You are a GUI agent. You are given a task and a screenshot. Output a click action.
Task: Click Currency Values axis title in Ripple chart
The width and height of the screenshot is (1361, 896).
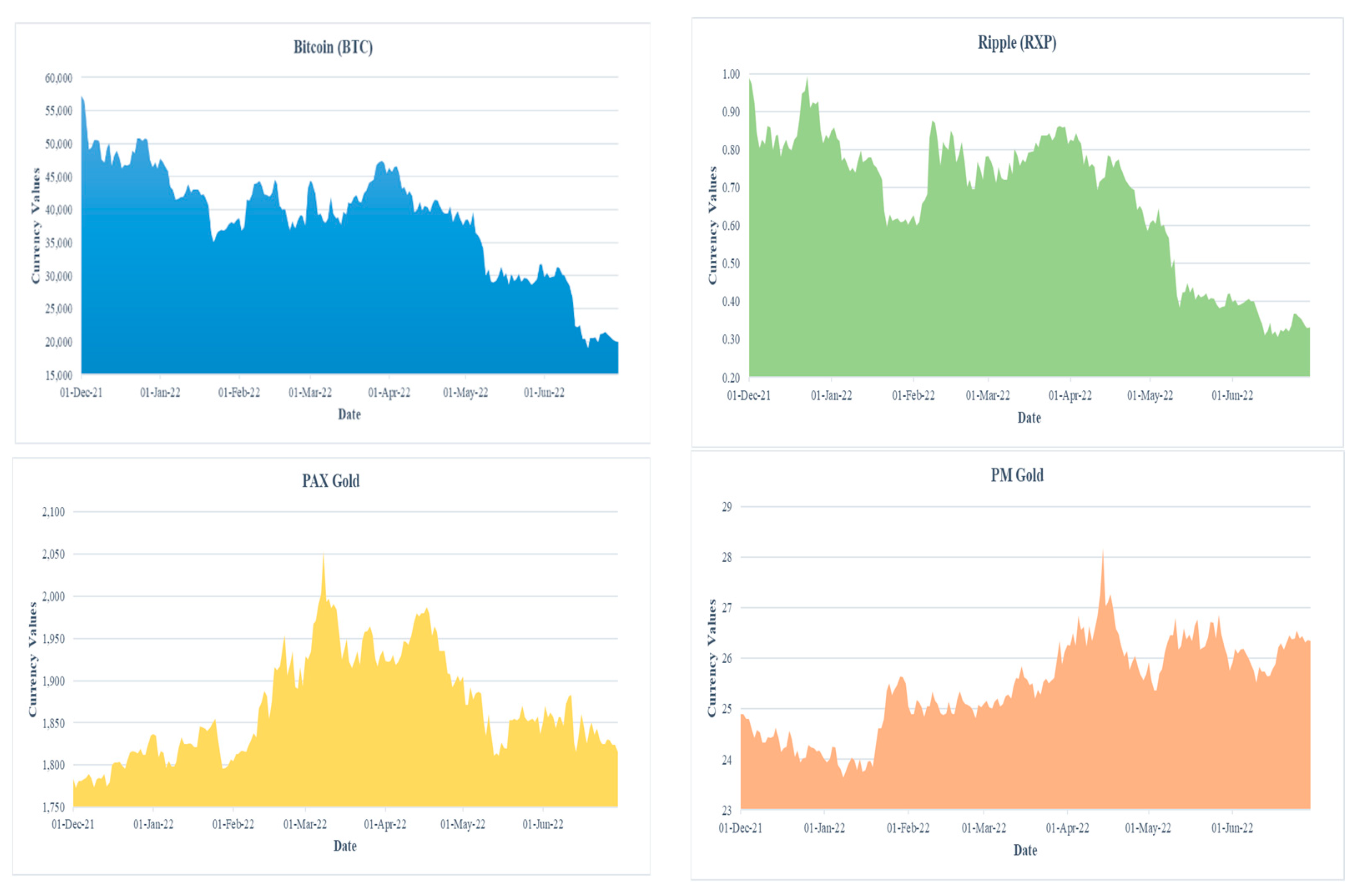(x=713, y=225)
